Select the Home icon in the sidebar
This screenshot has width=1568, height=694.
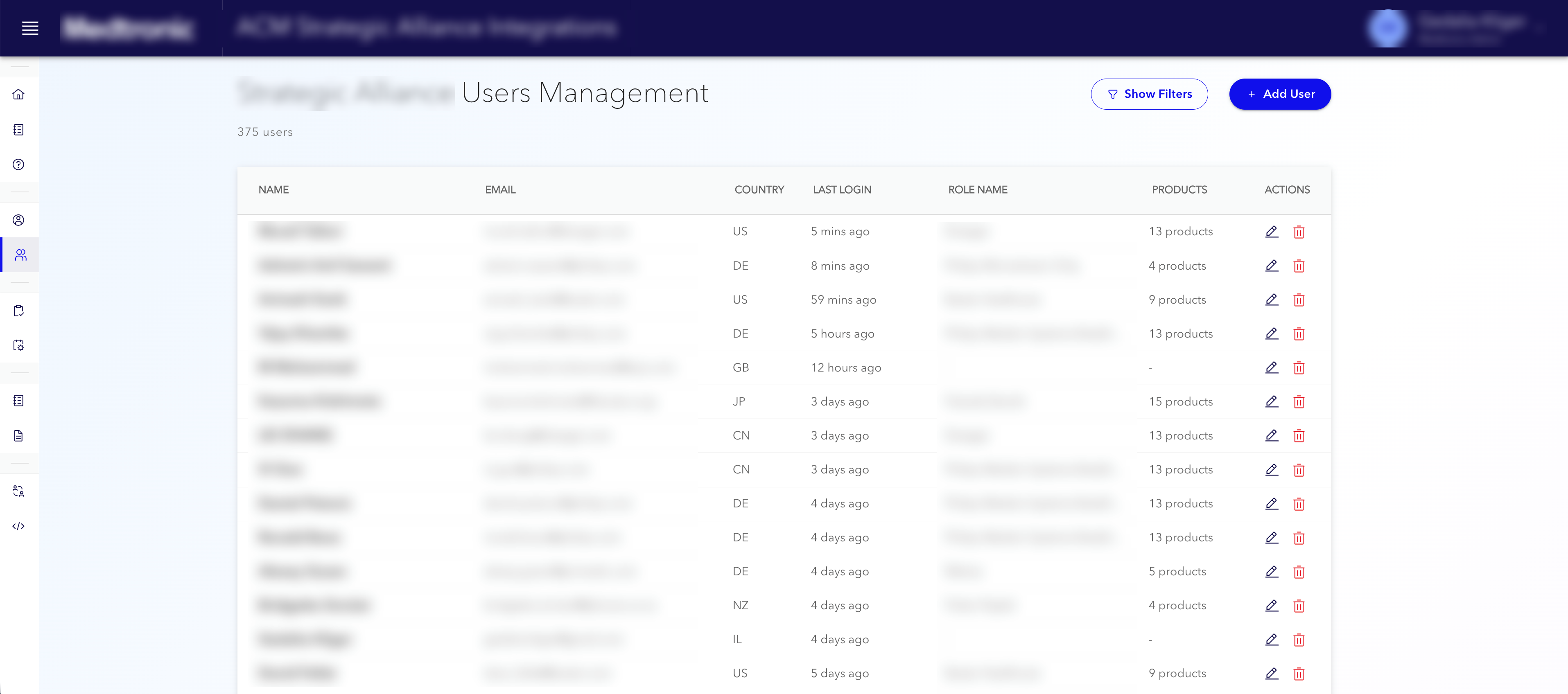19,95
